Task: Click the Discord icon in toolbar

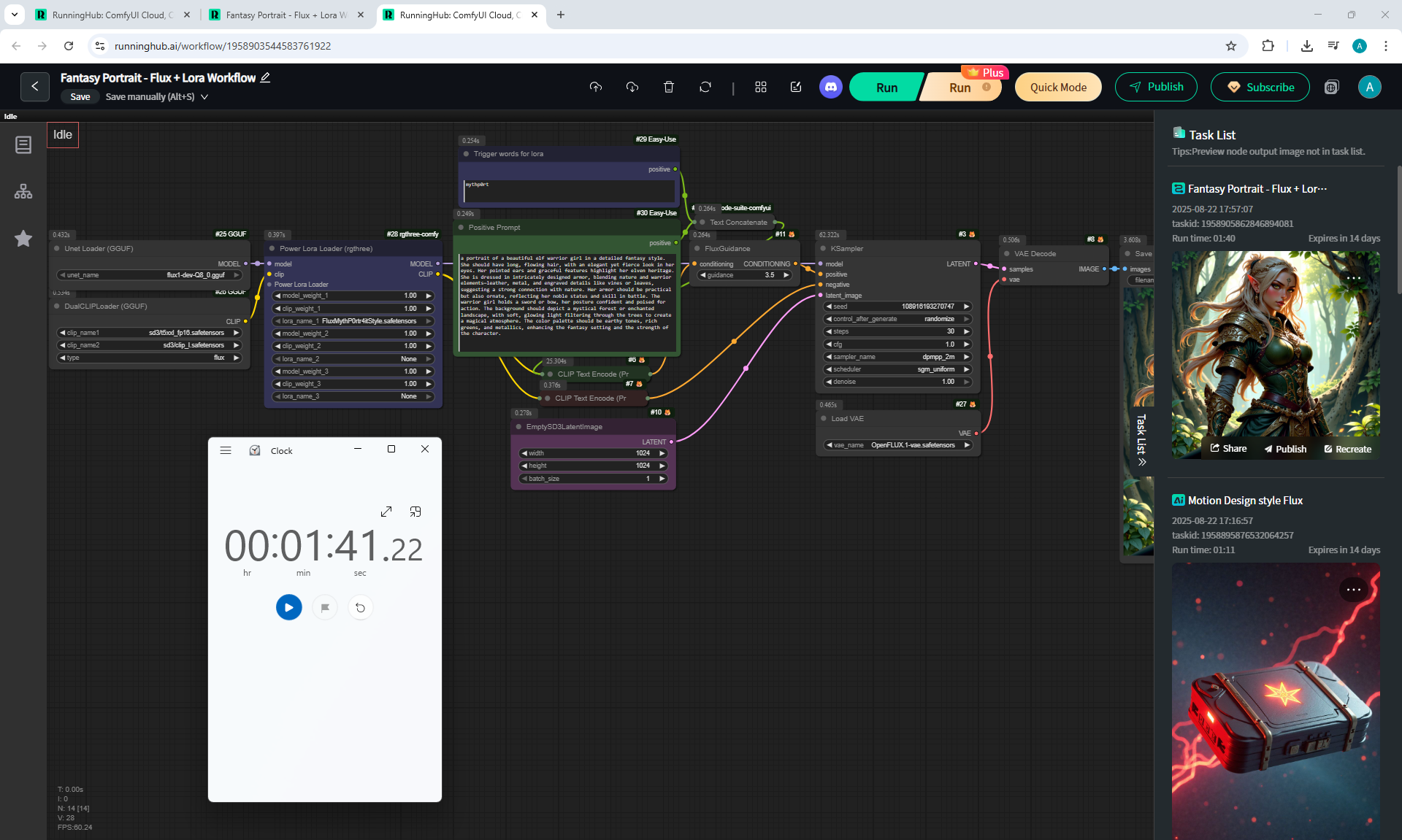Action: click(x=830, y=87)
